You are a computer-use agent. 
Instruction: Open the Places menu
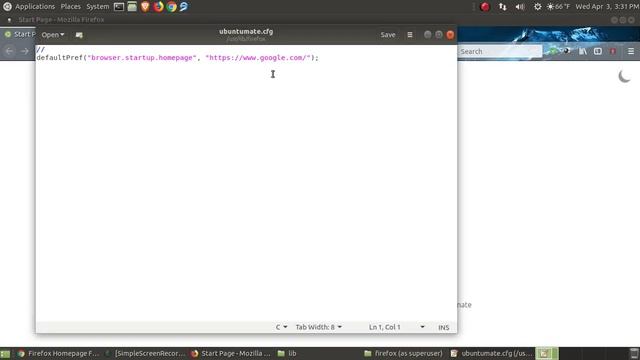point(70,7)
